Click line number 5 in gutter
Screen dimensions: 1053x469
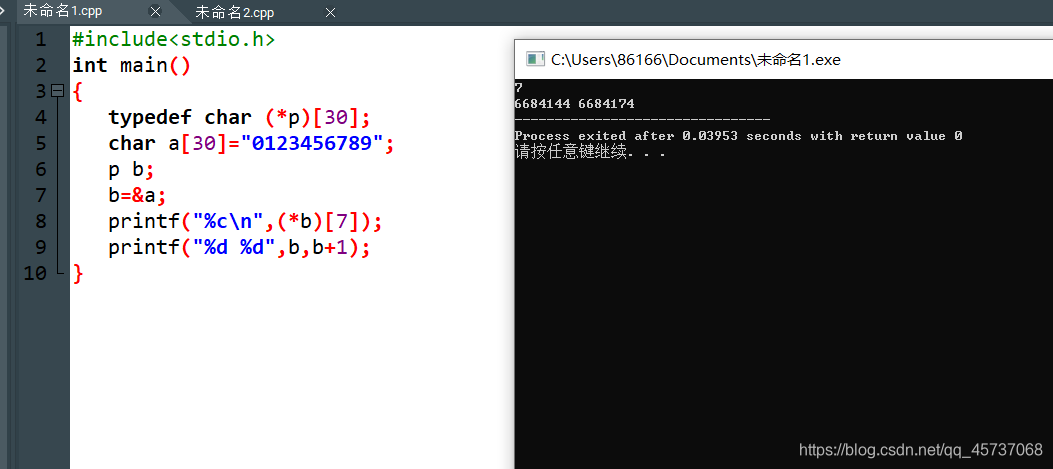(x=40, y=143)
